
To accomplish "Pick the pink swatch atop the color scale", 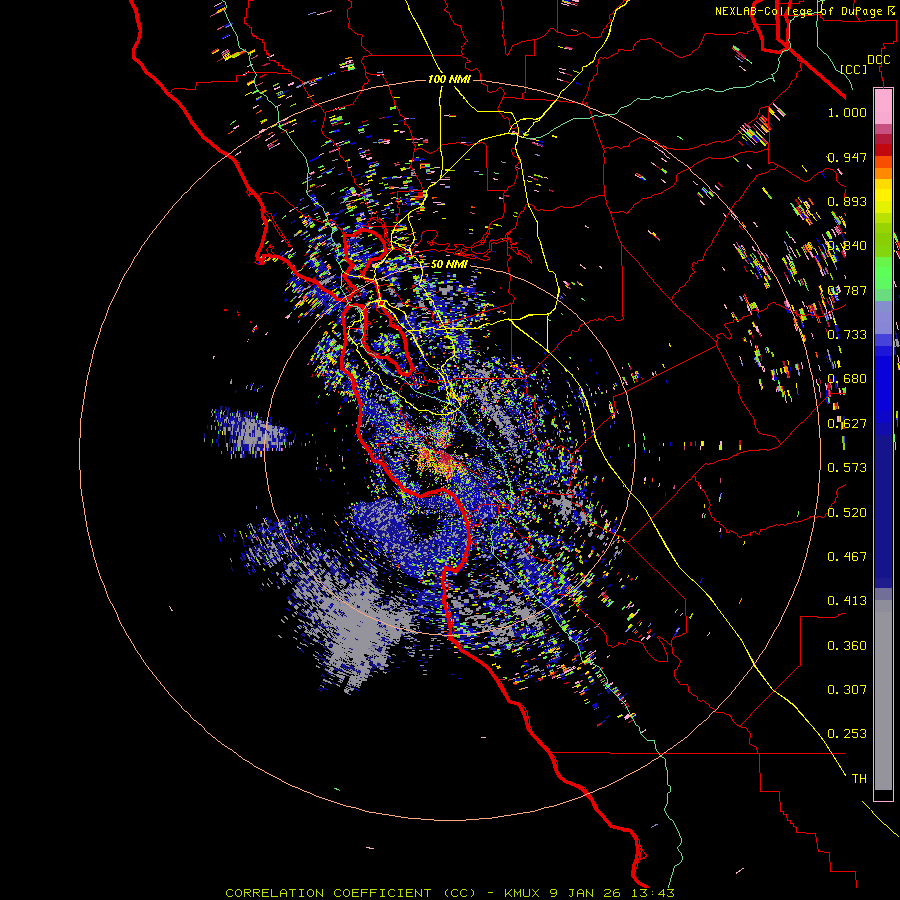I will (x=883, y=106).
